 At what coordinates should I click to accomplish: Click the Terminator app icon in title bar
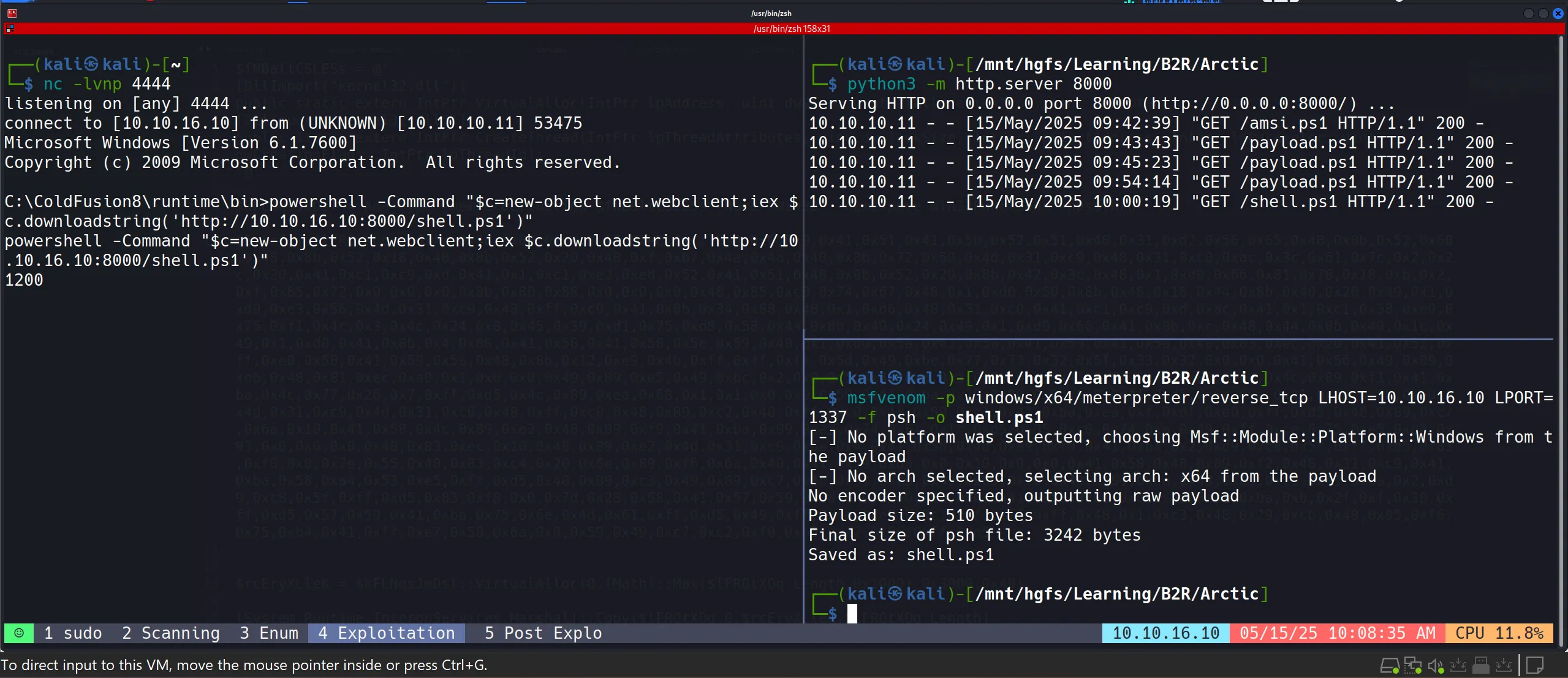(12, 13)
